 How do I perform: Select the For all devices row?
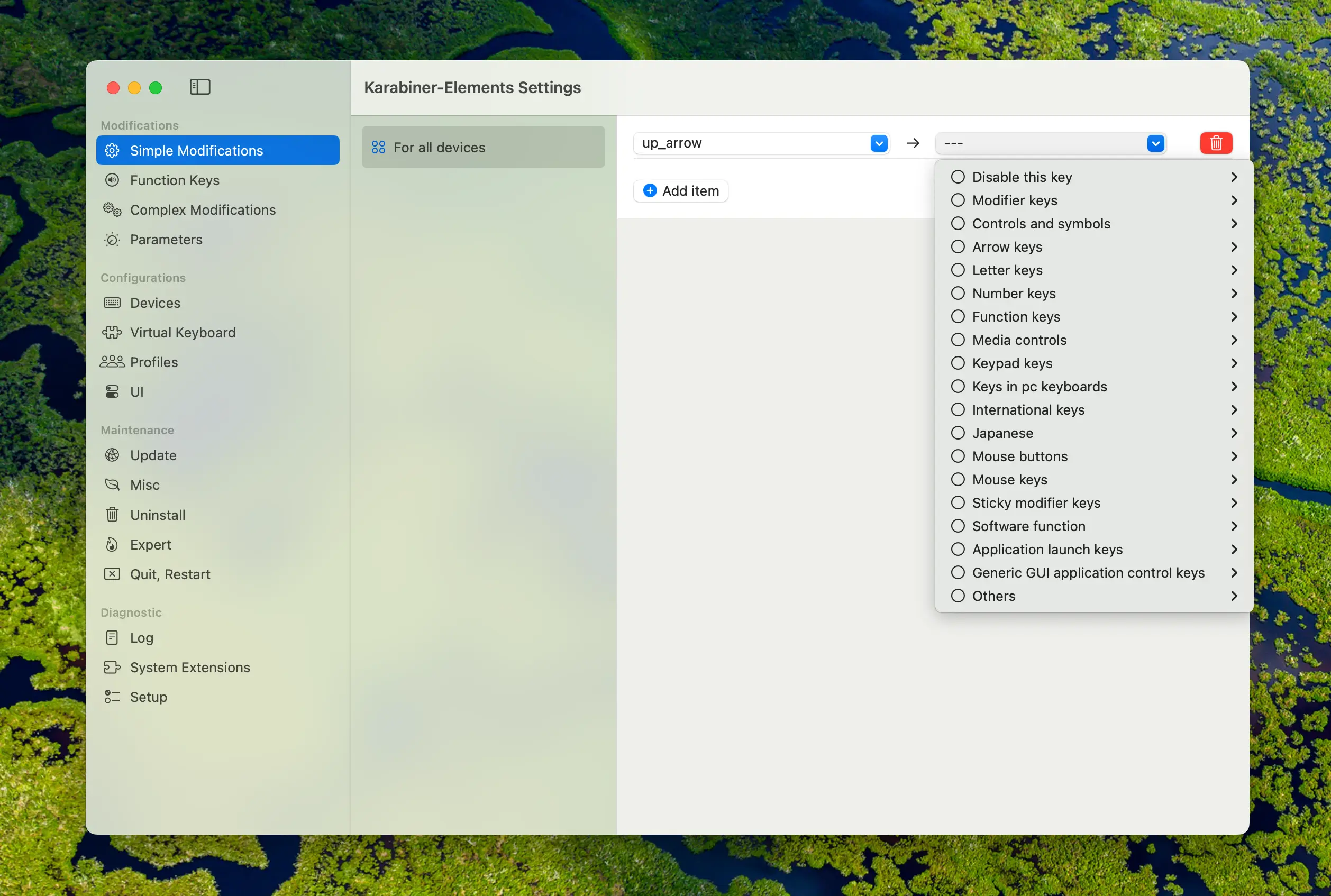point(484,148)
